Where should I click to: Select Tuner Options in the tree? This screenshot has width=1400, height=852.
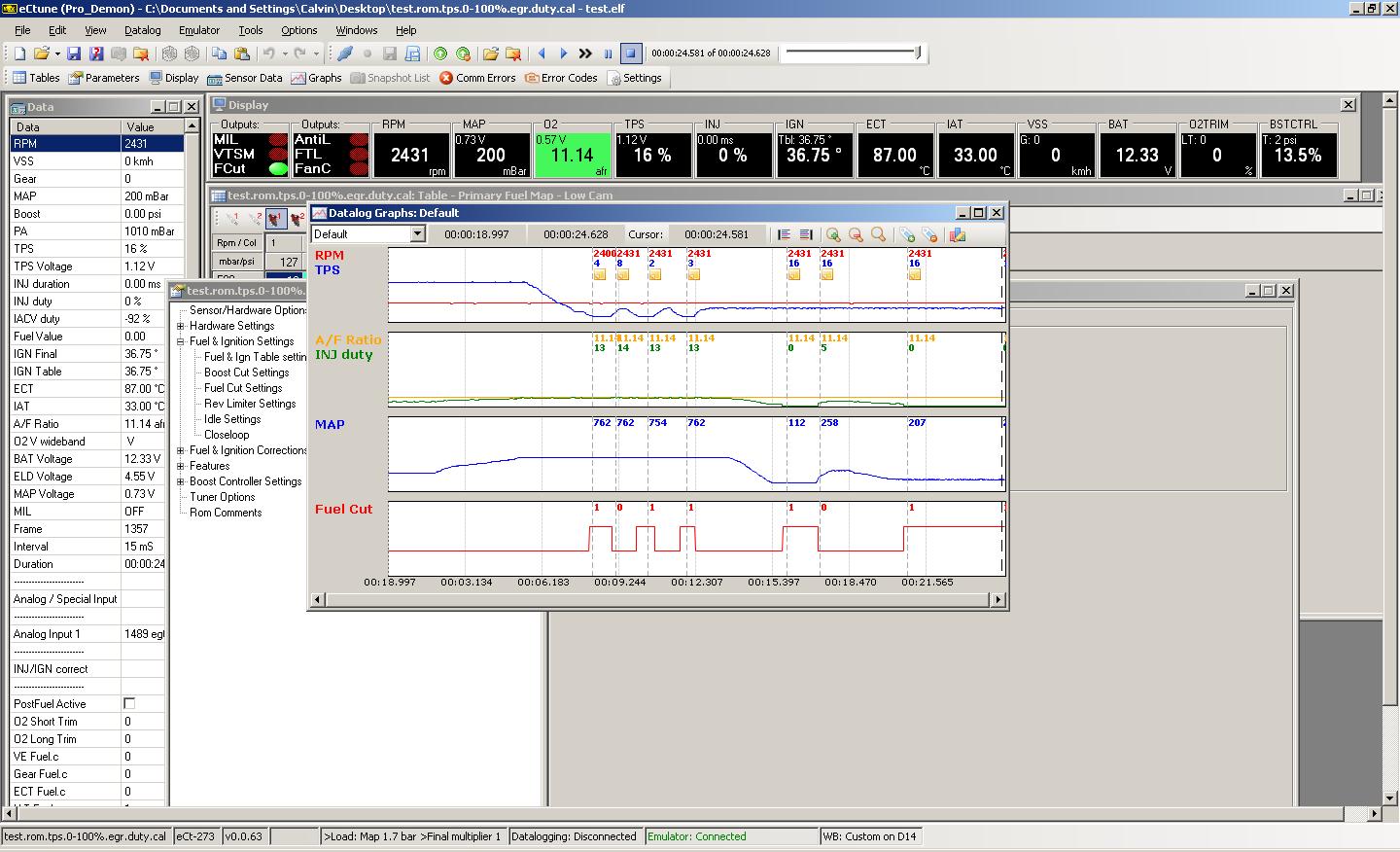[x=222, y=497]
